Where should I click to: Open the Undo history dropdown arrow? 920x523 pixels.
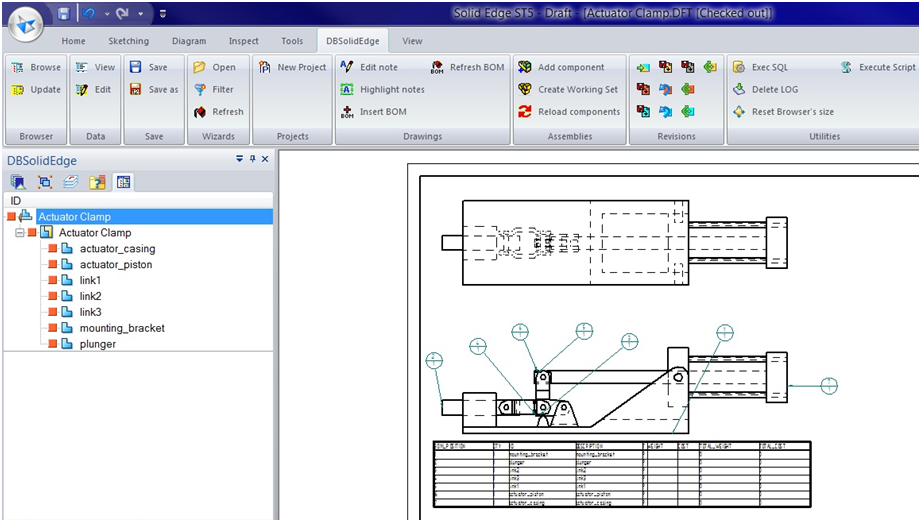click(107, 14)
